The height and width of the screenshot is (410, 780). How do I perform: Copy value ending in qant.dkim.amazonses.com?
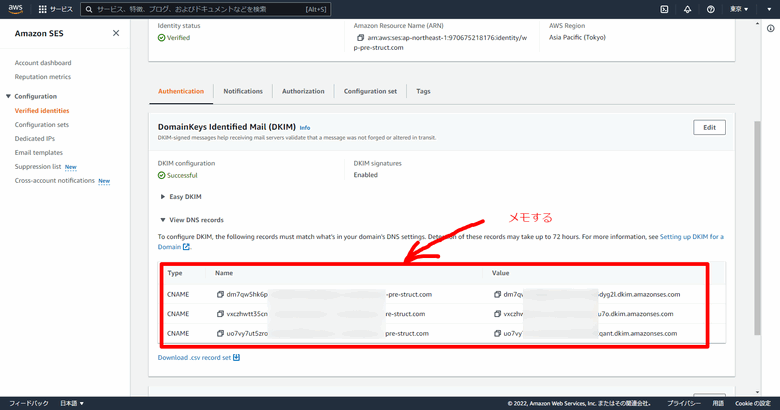point(497,333)
